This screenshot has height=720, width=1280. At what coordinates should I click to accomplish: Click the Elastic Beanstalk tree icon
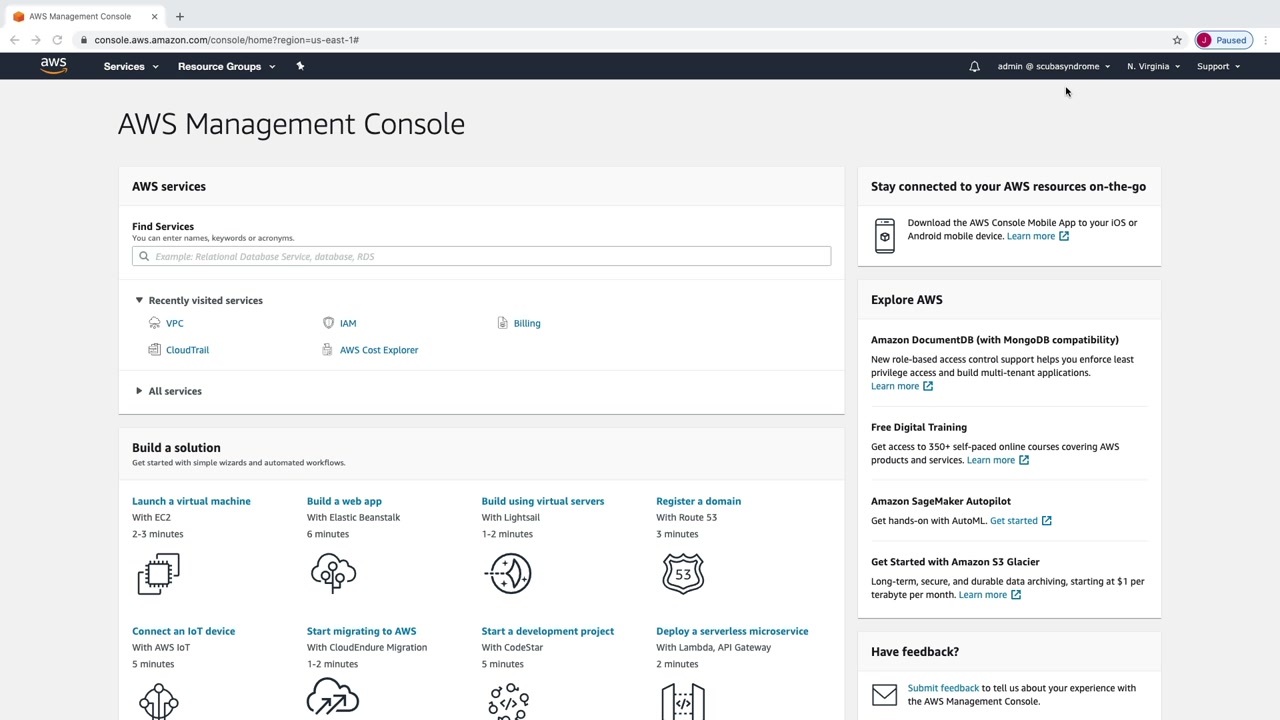tap(333, 574)
